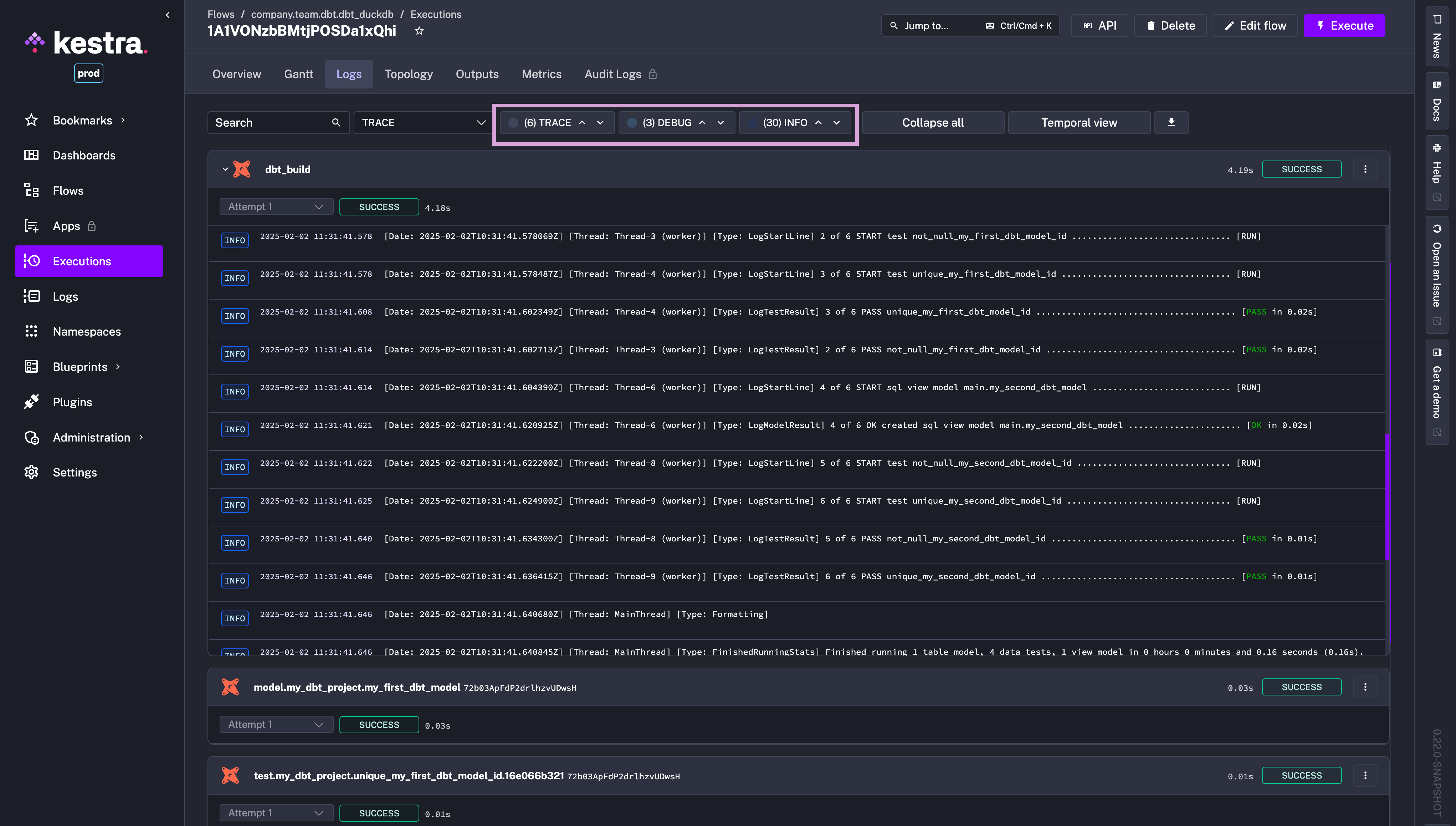Viewport: 1456px width, 826px height.
Task: Open dbt_build task three-dot menu
Action: pos(1365,169)
